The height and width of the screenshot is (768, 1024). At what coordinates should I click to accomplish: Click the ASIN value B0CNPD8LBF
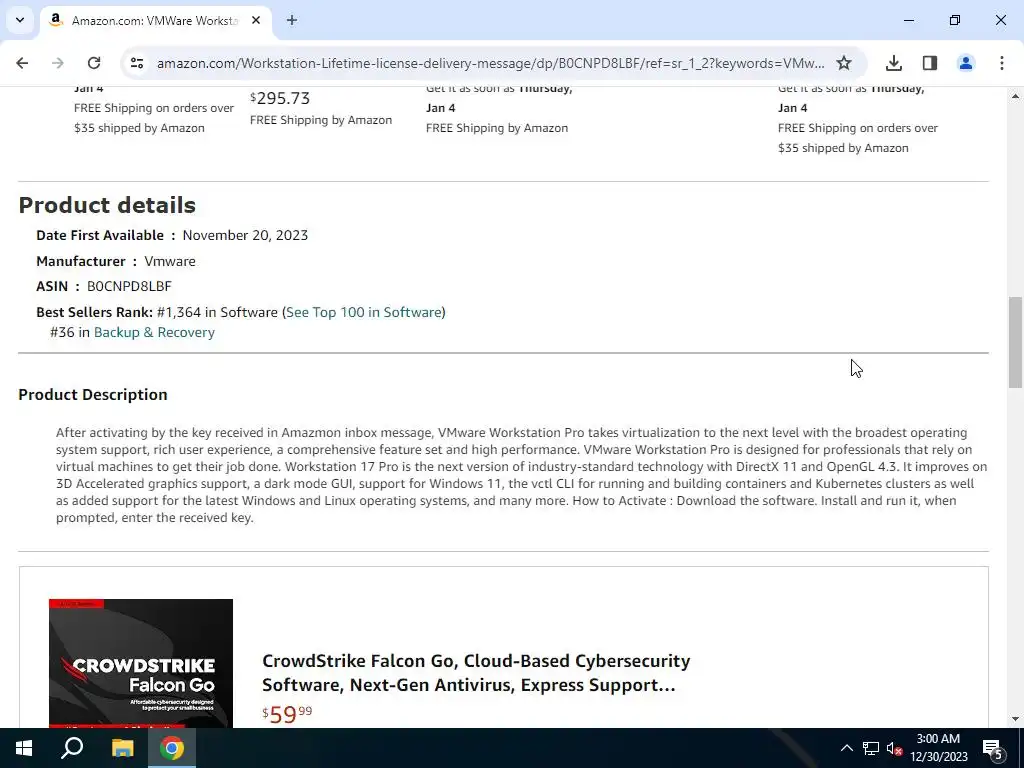129,287
